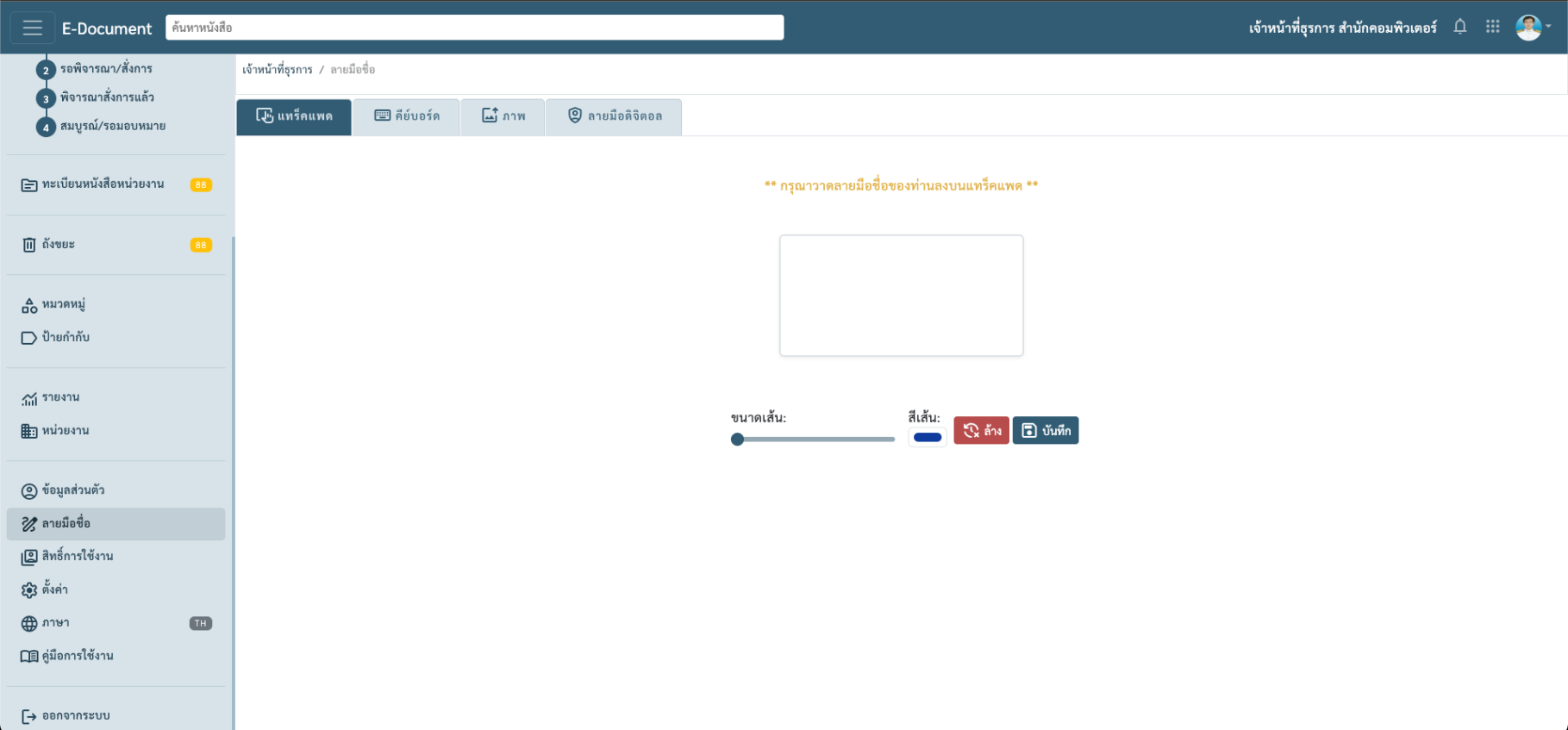Open the apps grid launcher

pos(1493,27)
